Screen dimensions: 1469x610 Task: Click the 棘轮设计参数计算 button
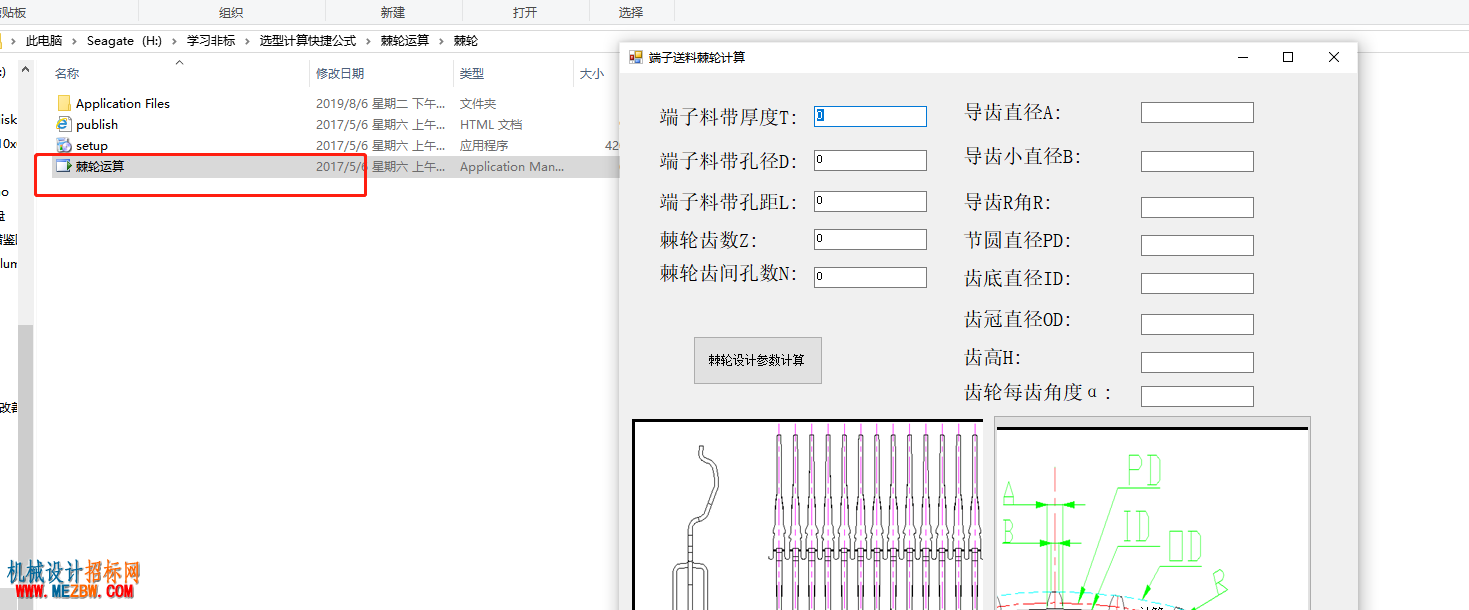click(x=758, y=360)
